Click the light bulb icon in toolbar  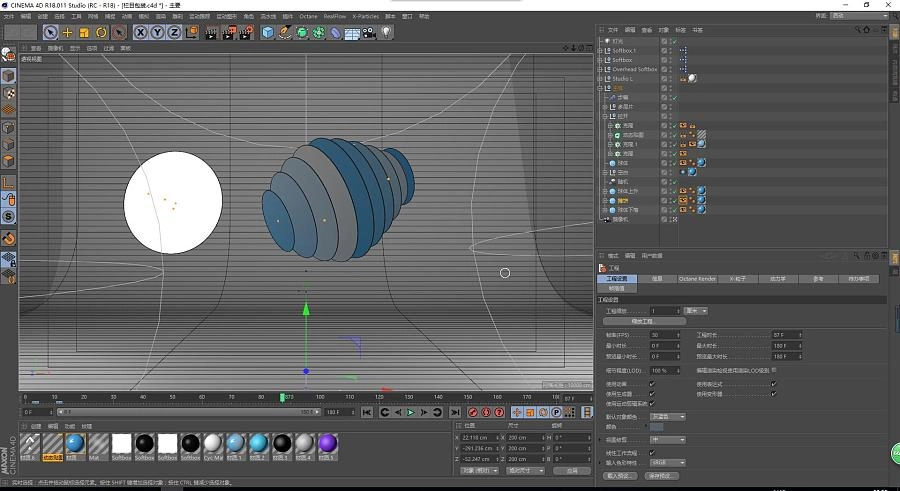point(386,32)
